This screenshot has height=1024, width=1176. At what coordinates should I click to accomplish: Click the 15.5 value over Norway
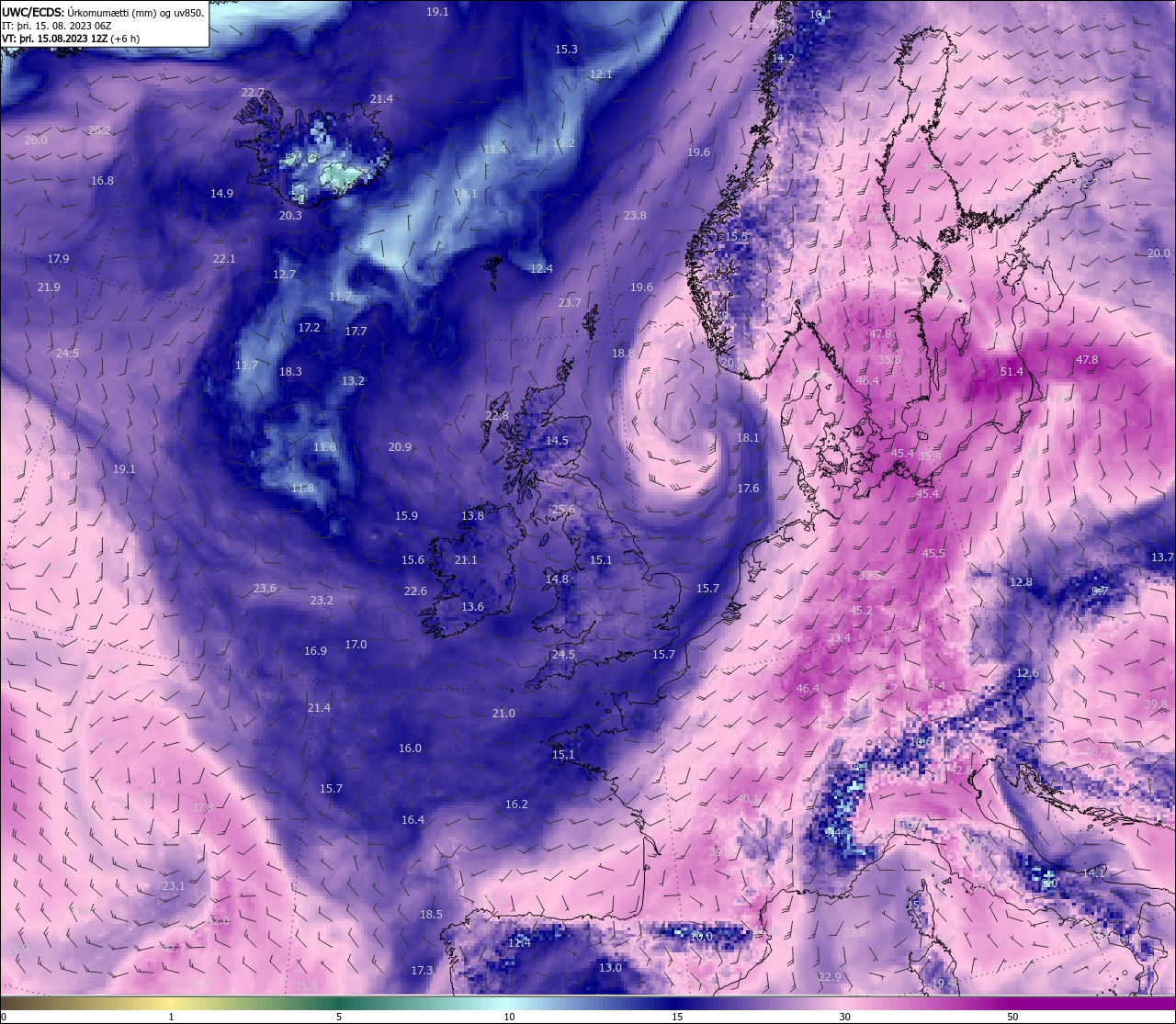click(x=736, y=236)
